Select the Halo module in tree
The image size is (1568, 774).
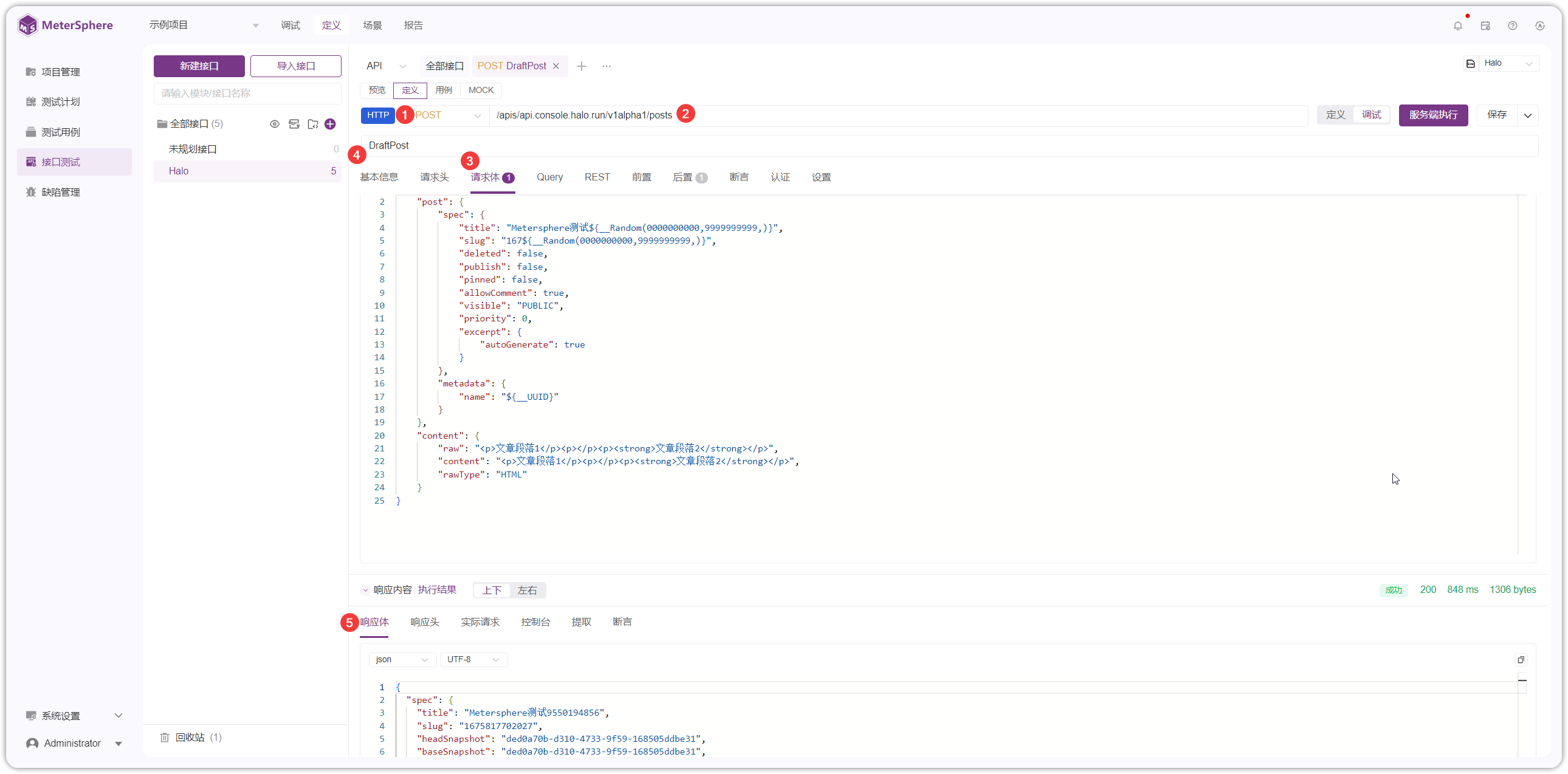[x=247, y=171]
